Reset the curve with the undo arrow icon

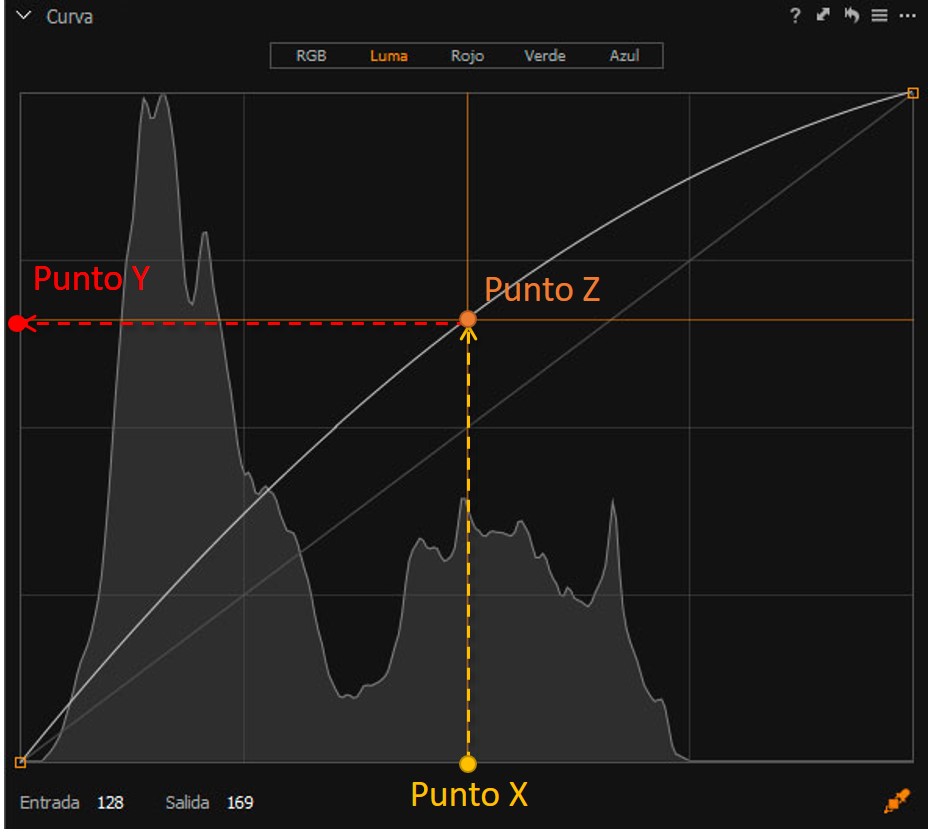[851, 16]
